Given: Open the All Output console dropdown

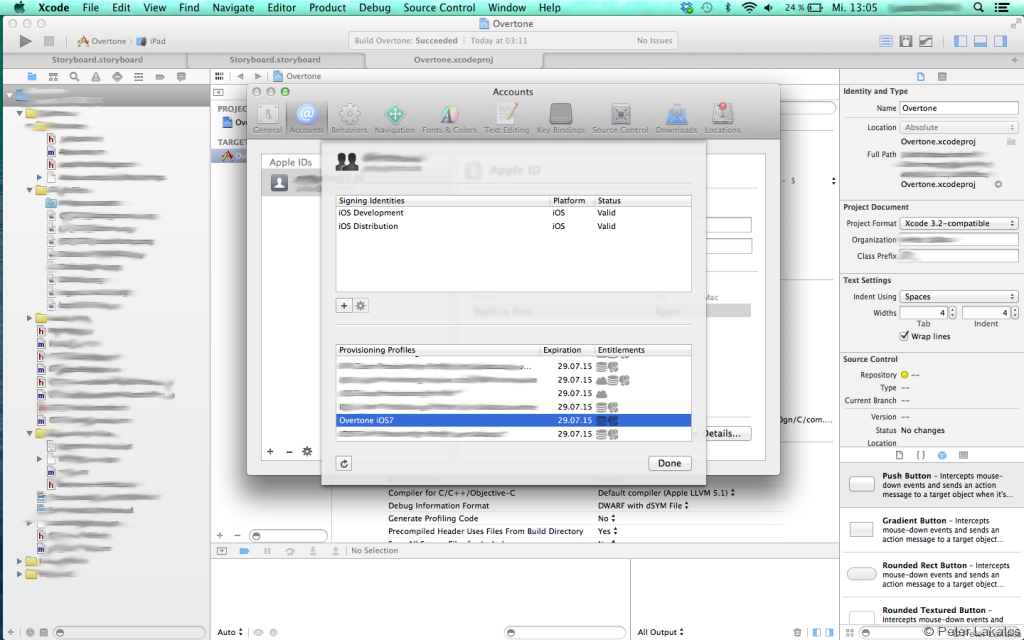Looking at the screenshot, I should click(661, 632).
